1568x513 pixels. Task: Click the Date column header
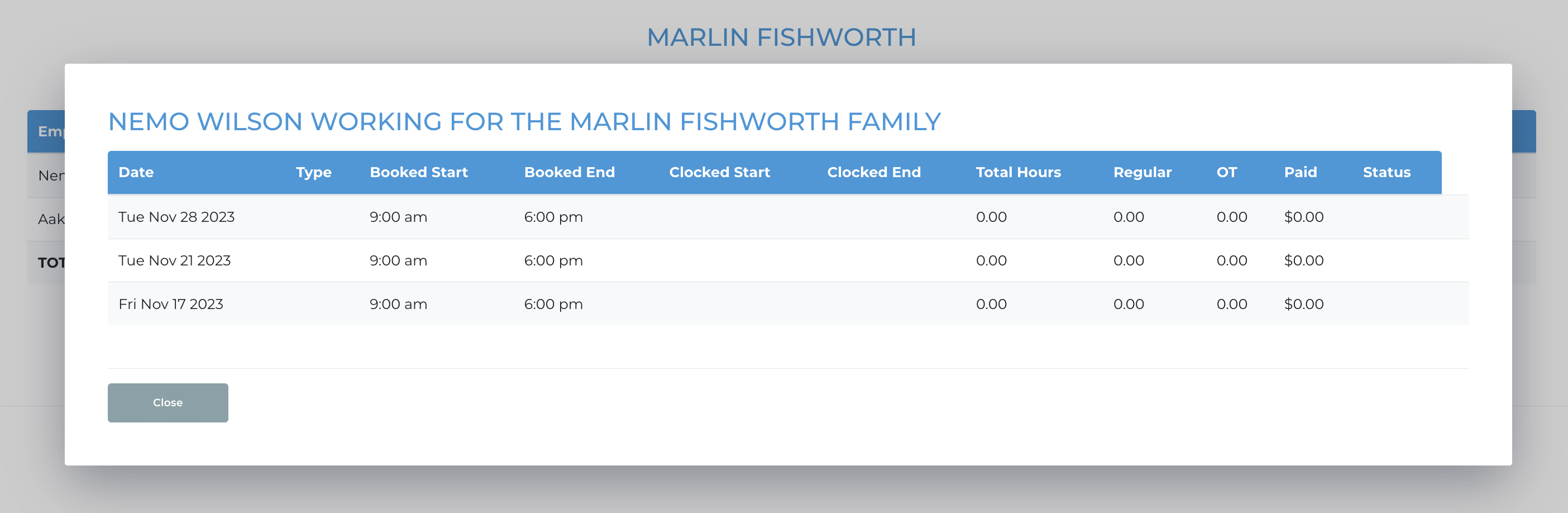click(136, 173)
